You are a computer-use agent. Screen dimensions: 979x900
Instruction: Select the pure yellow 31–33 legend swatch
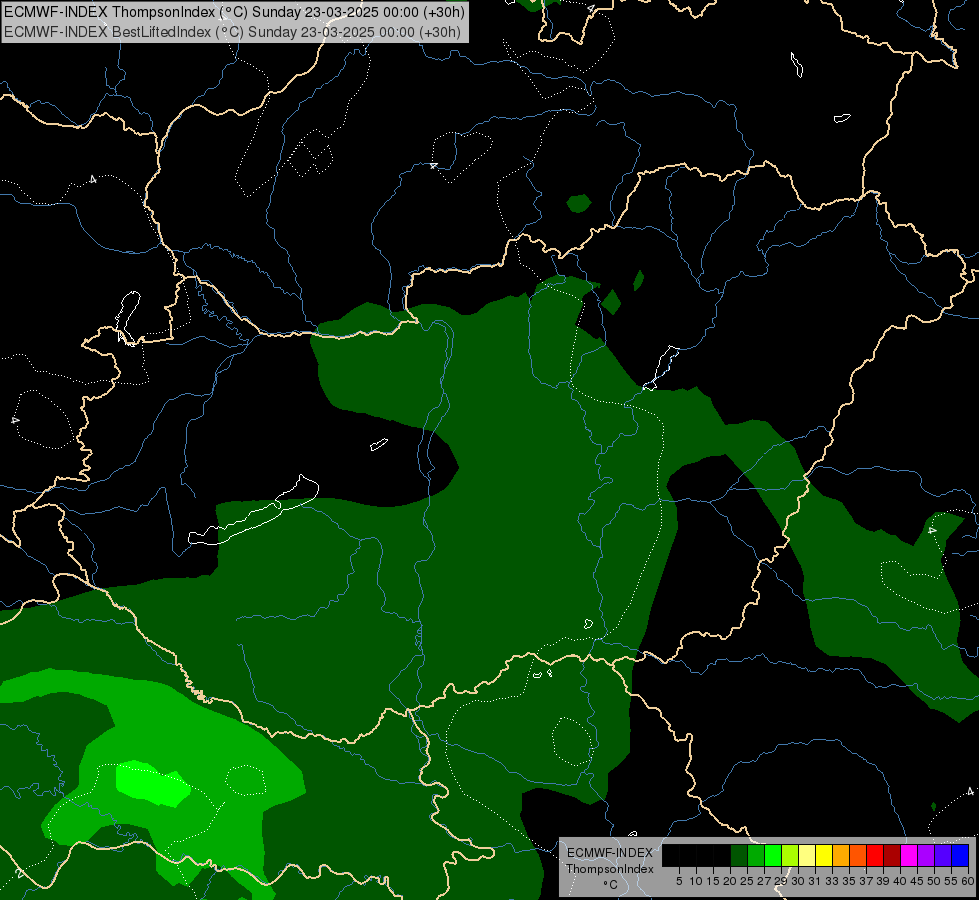pos(824,855)
